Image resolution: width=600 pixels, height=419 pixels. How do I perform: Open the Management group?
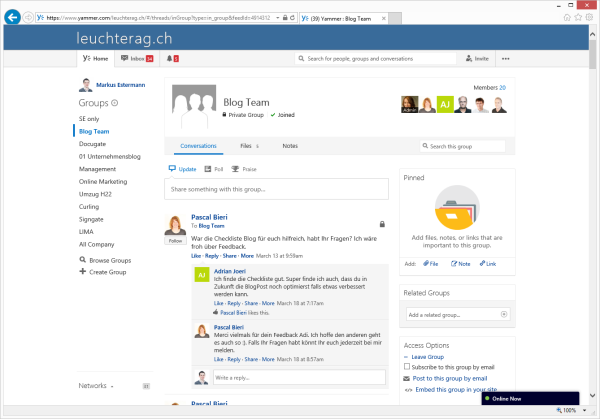click(x=97, y=169)
